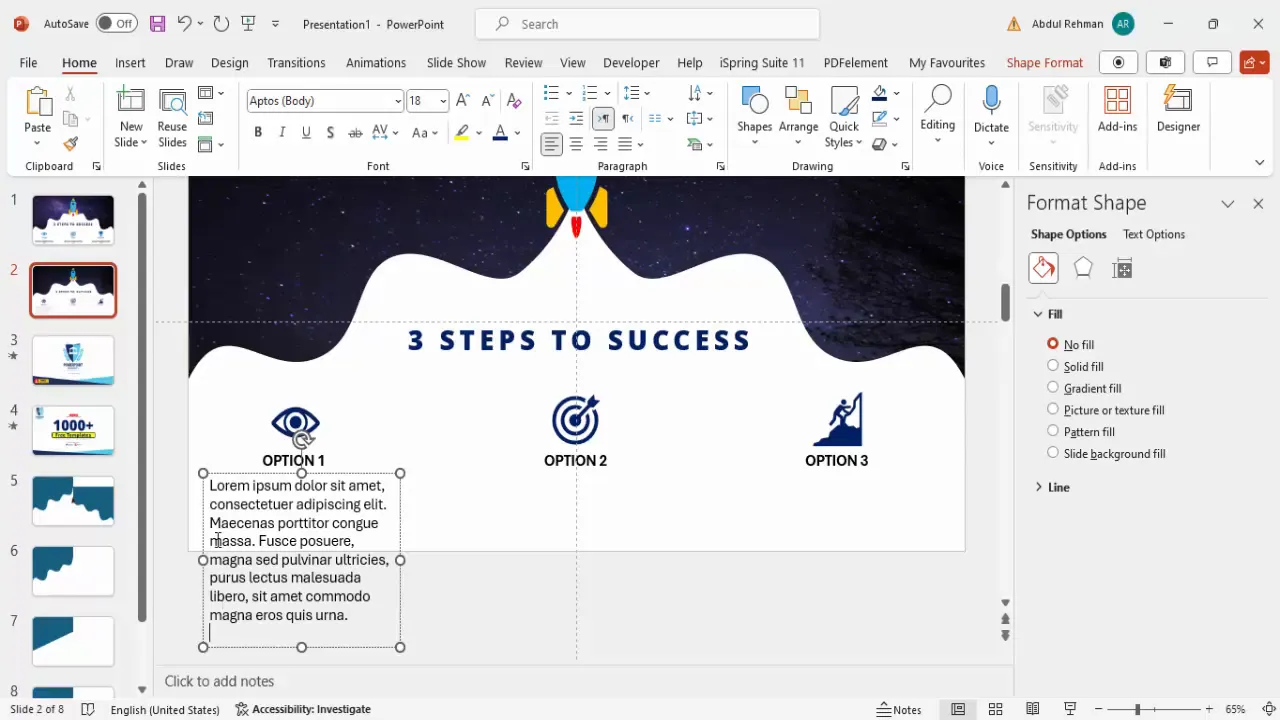Open Format Shape pane options chevron

1228,203
